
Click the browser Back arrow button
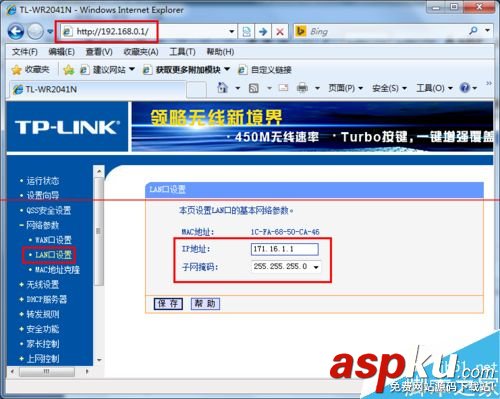[x=16, y=32]
